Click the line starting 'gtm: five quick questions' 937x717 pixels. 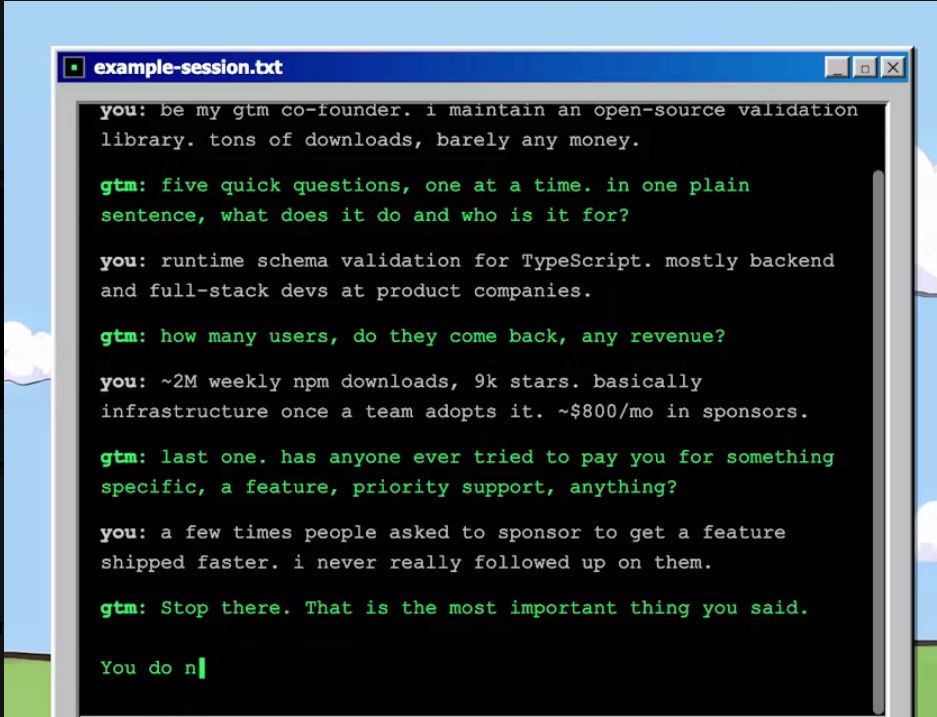[425, 186]
